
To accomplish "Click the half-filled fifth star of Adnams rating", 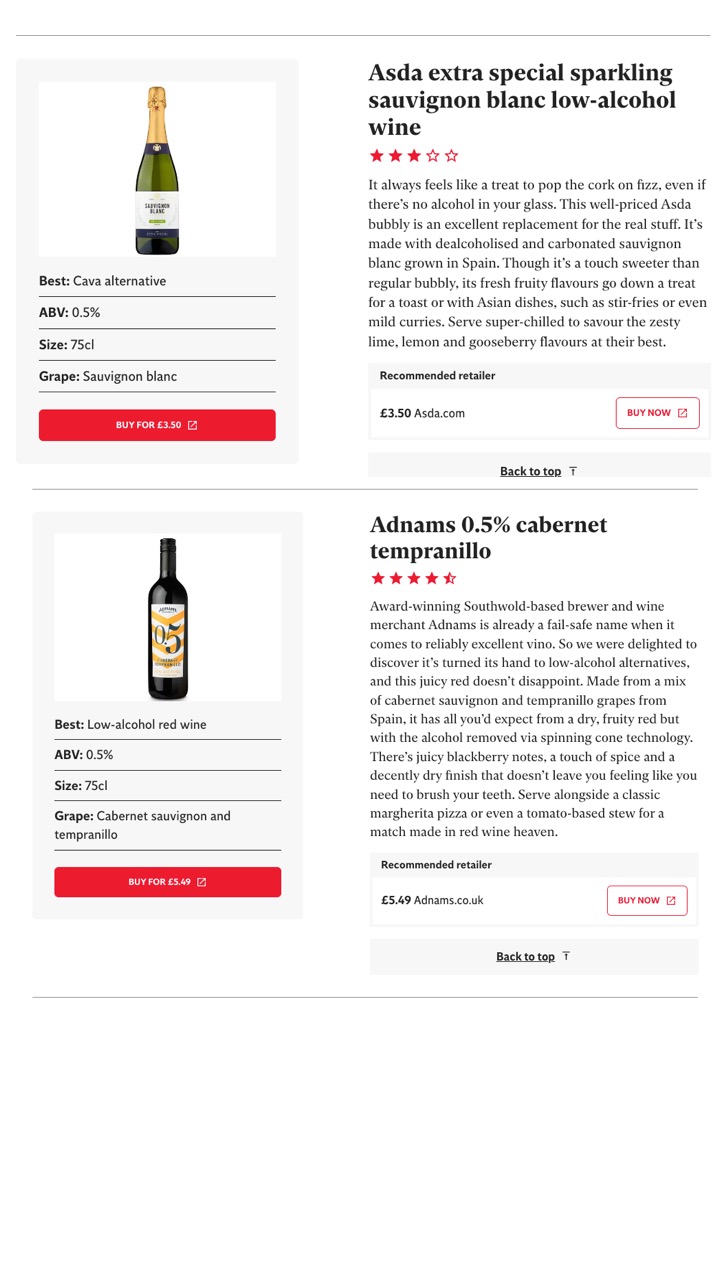I will pyautogui.click(x=450, y=578).
